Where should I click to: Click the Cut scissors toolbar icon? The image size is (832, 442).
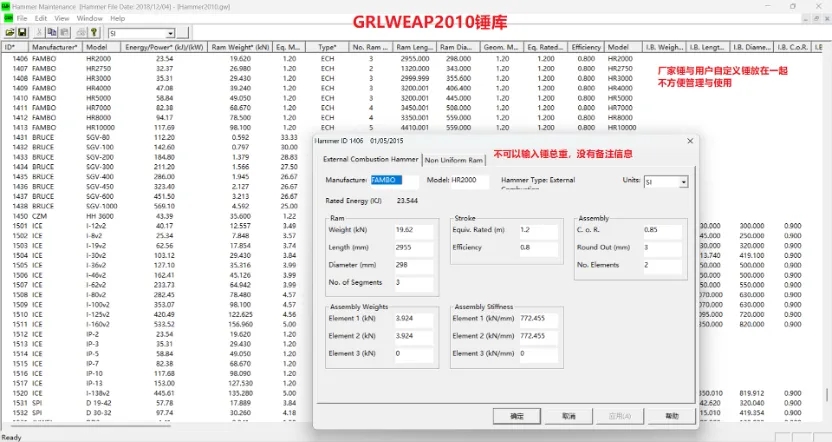[x=37, y=32]
